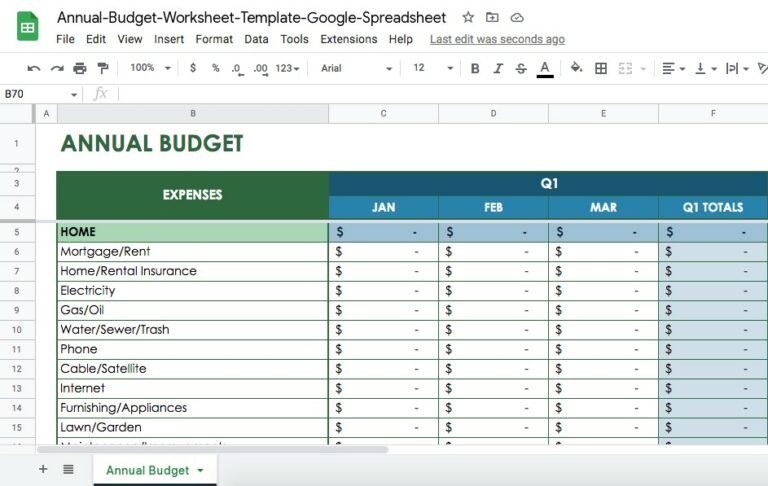Open the Format menu

point(214,39)
